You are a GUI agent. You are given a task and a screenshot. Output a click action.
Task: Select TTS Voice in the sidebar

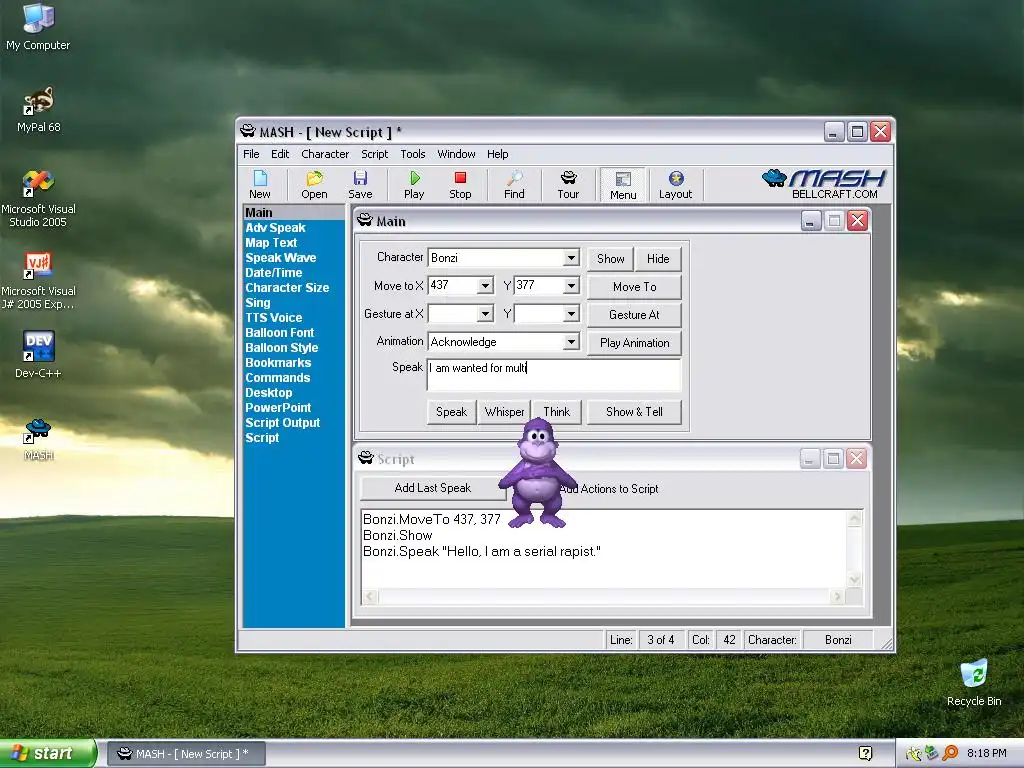274,318
